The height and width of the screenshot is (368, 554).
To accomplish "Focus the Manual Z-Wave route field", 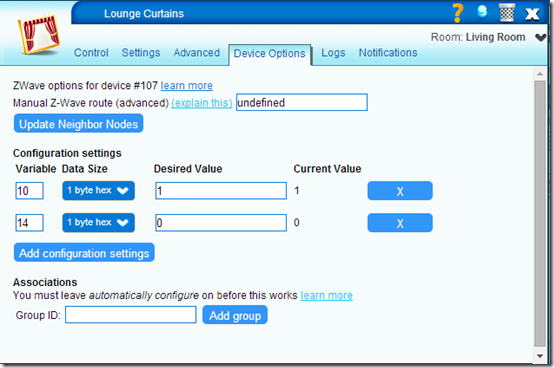I will pyautogui.click(x=302, y=102).
